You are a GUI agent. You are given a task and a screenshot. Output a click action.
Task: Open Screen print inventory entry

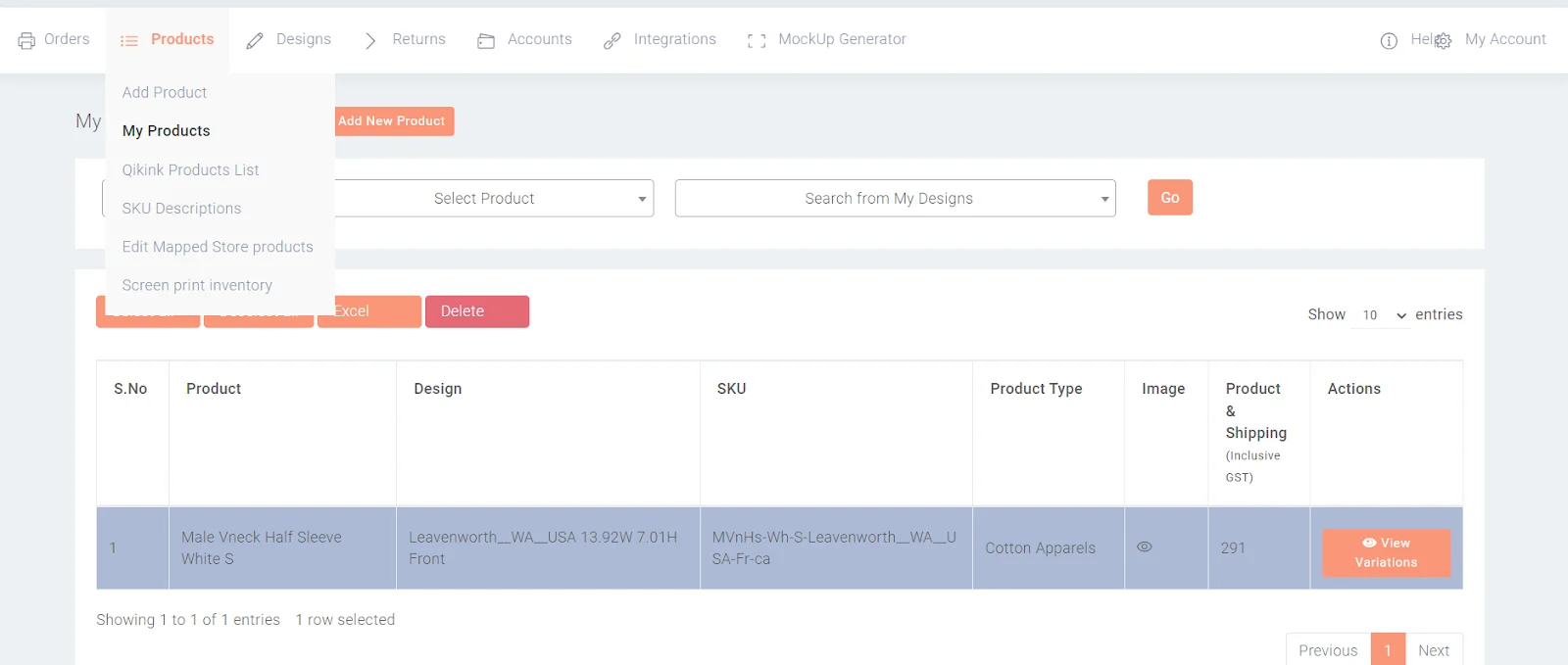coord(197,285)
